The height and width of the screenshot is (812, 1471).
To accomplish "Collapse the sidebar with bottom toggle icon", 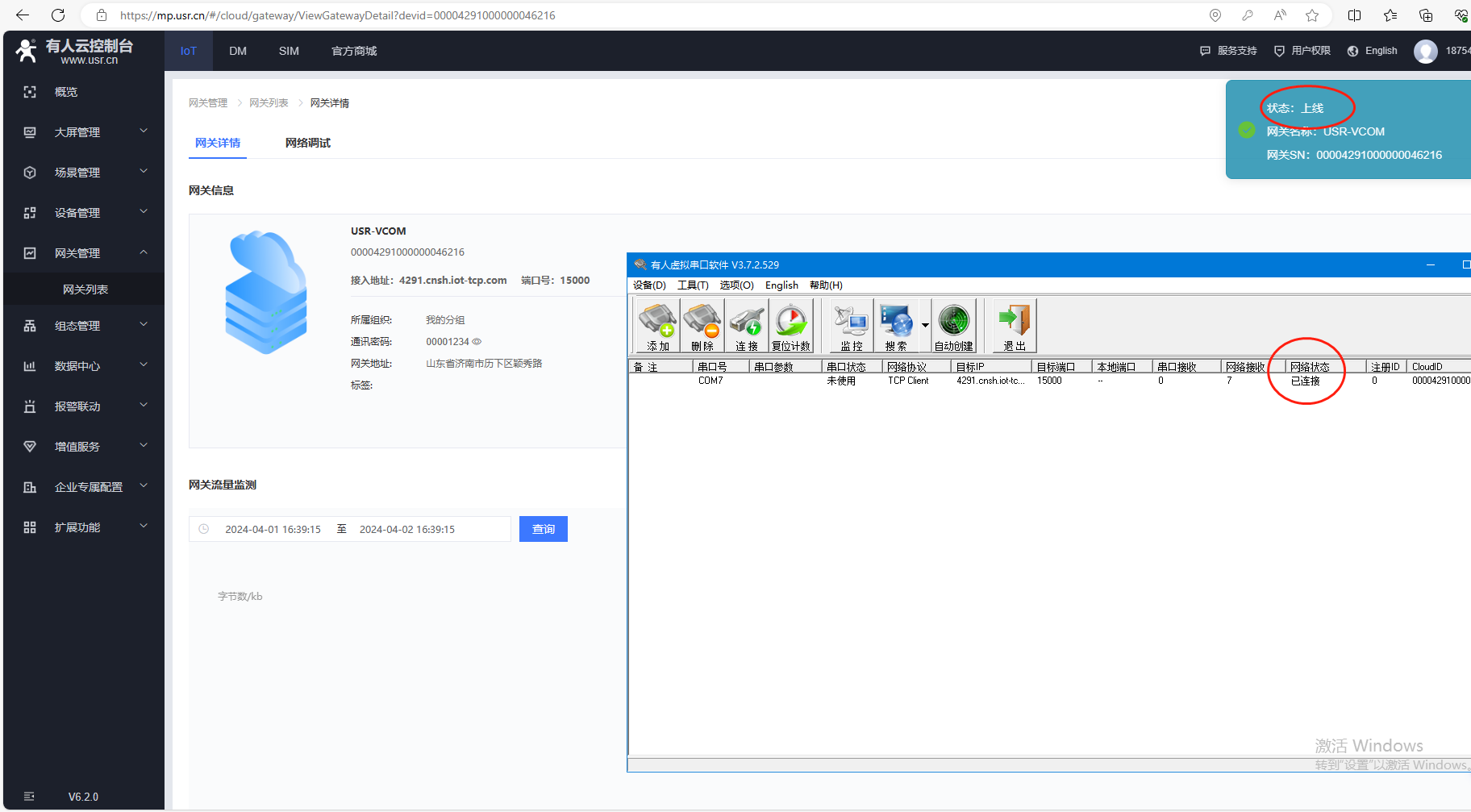I will click(29, 797).
